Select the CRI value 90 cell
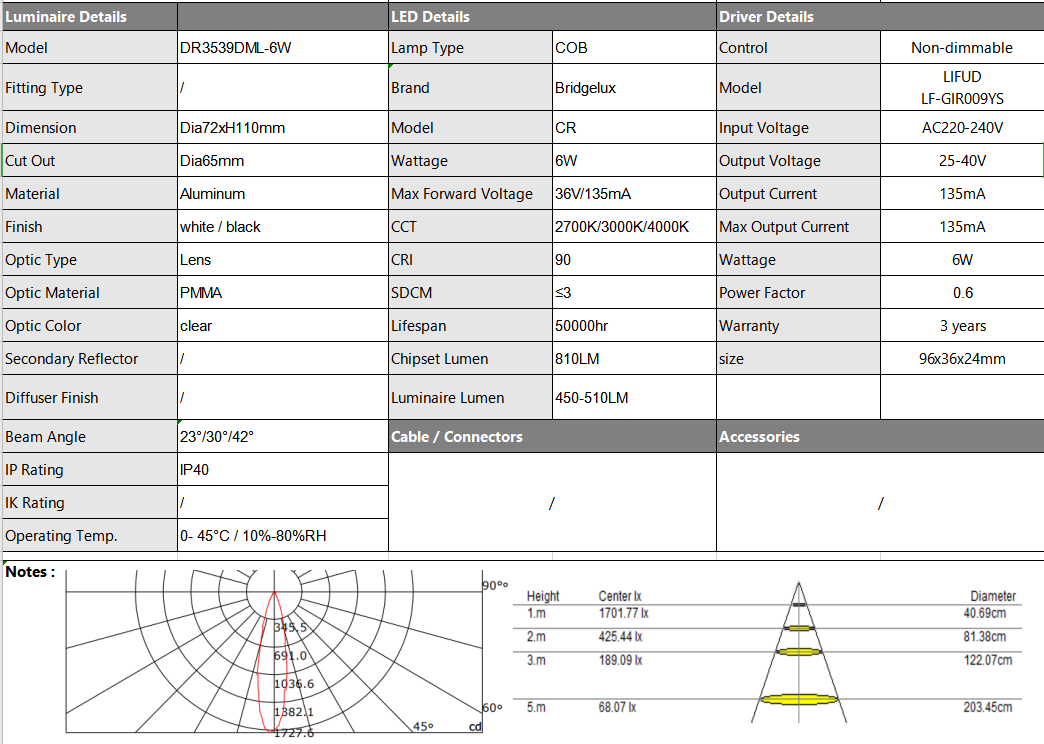The height and width of the screenshot is (744, 1044). pos(634,260)
